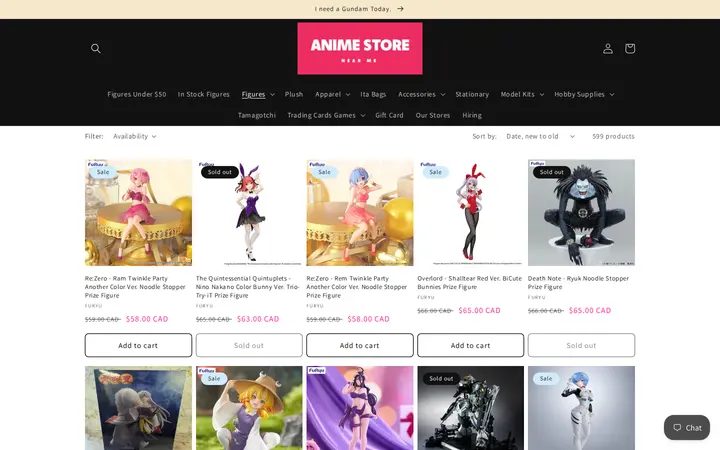
Task: Expand the Trading Cards Games menu
Action: pos(326,115)
